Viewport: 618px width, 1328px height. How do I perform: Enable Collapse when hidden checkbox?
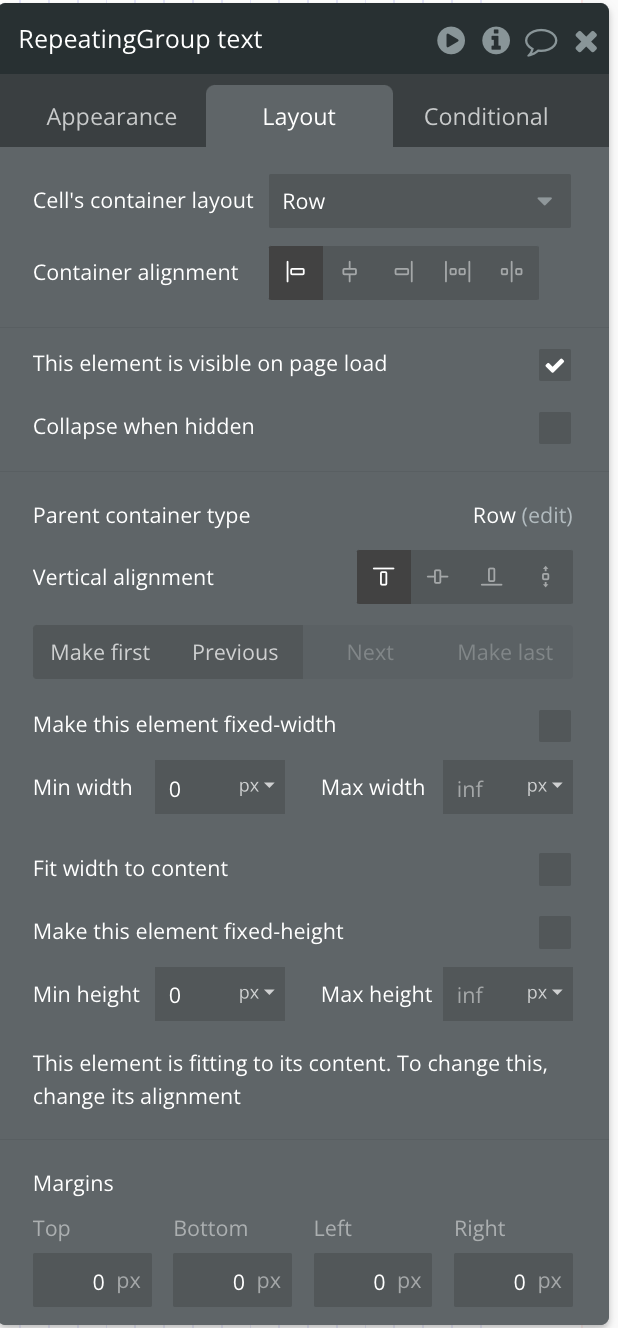(x=555, y=428)
